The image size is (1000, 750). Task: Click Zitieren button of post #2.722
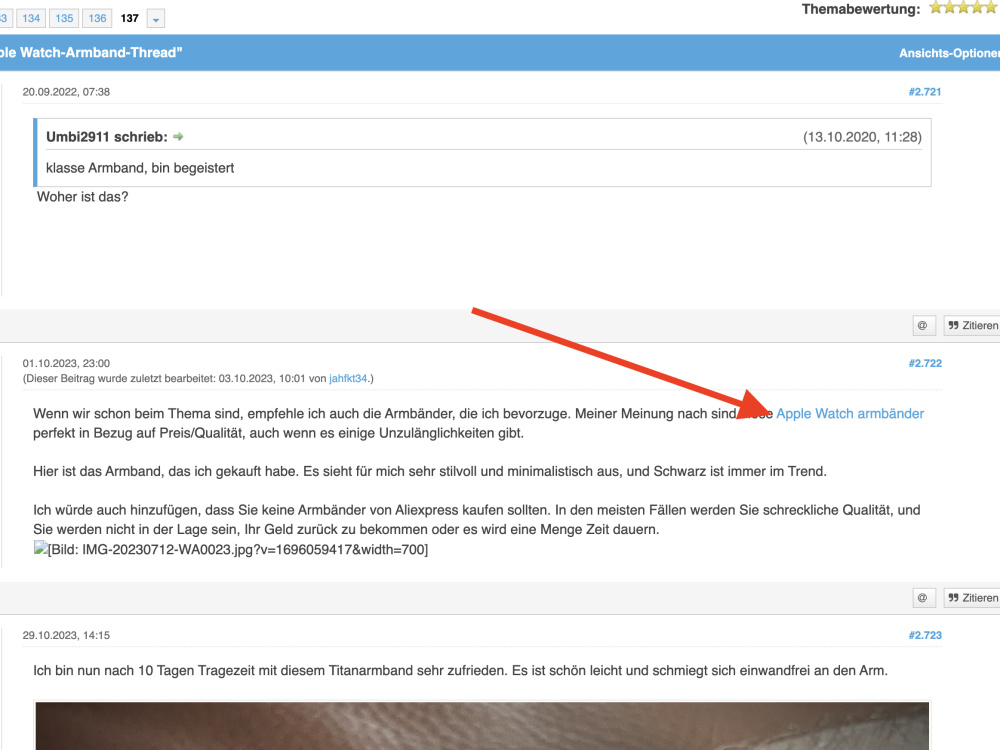tap(972, 598)
